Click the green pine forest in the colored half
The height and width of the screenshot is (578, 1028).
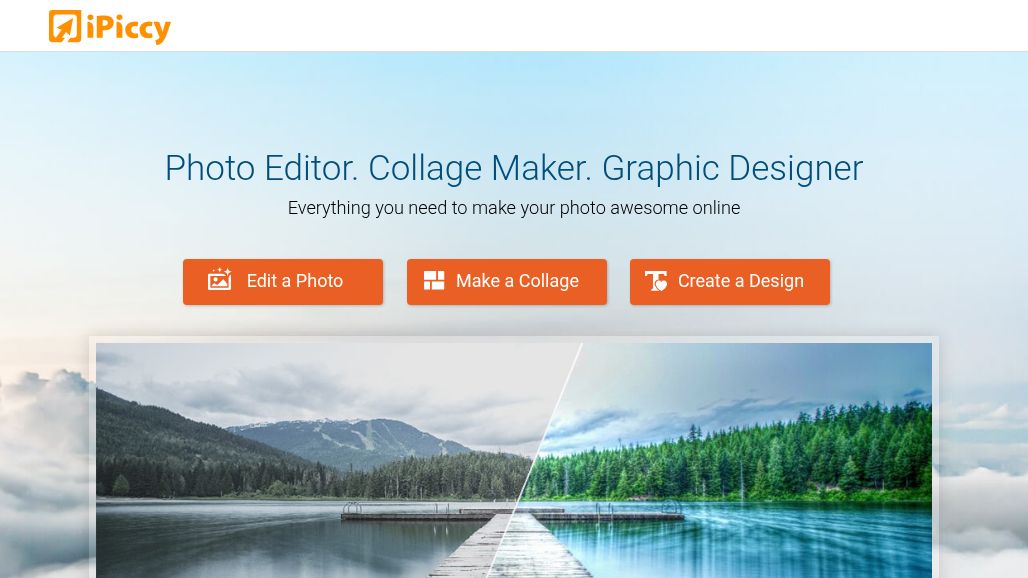click(x=734, y=459)
